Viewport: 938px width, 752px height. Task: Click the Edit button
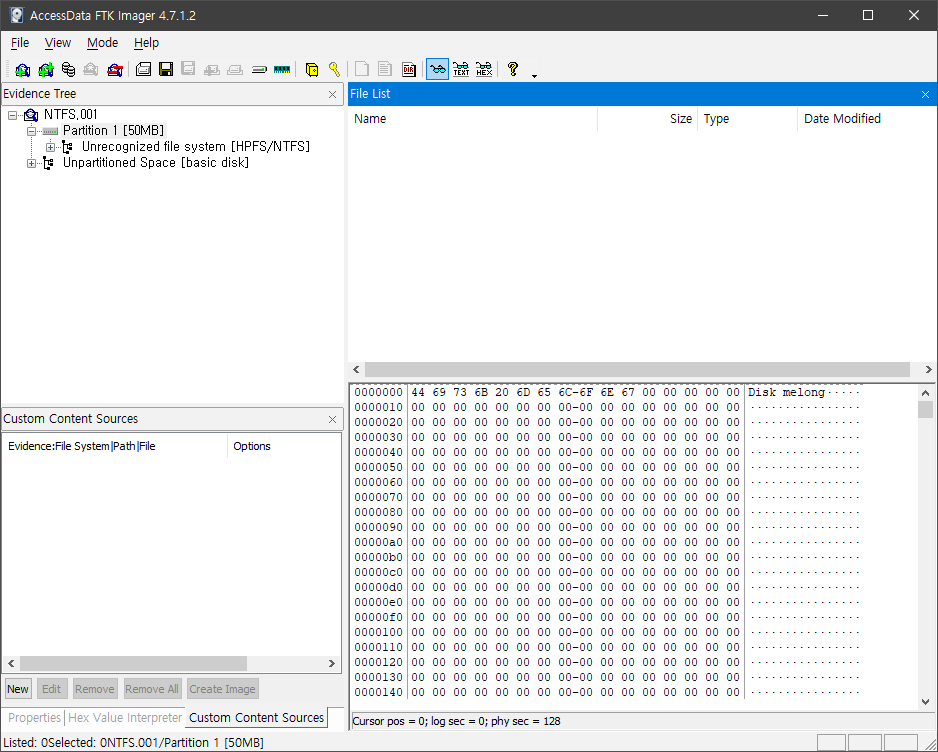[52, 689]
